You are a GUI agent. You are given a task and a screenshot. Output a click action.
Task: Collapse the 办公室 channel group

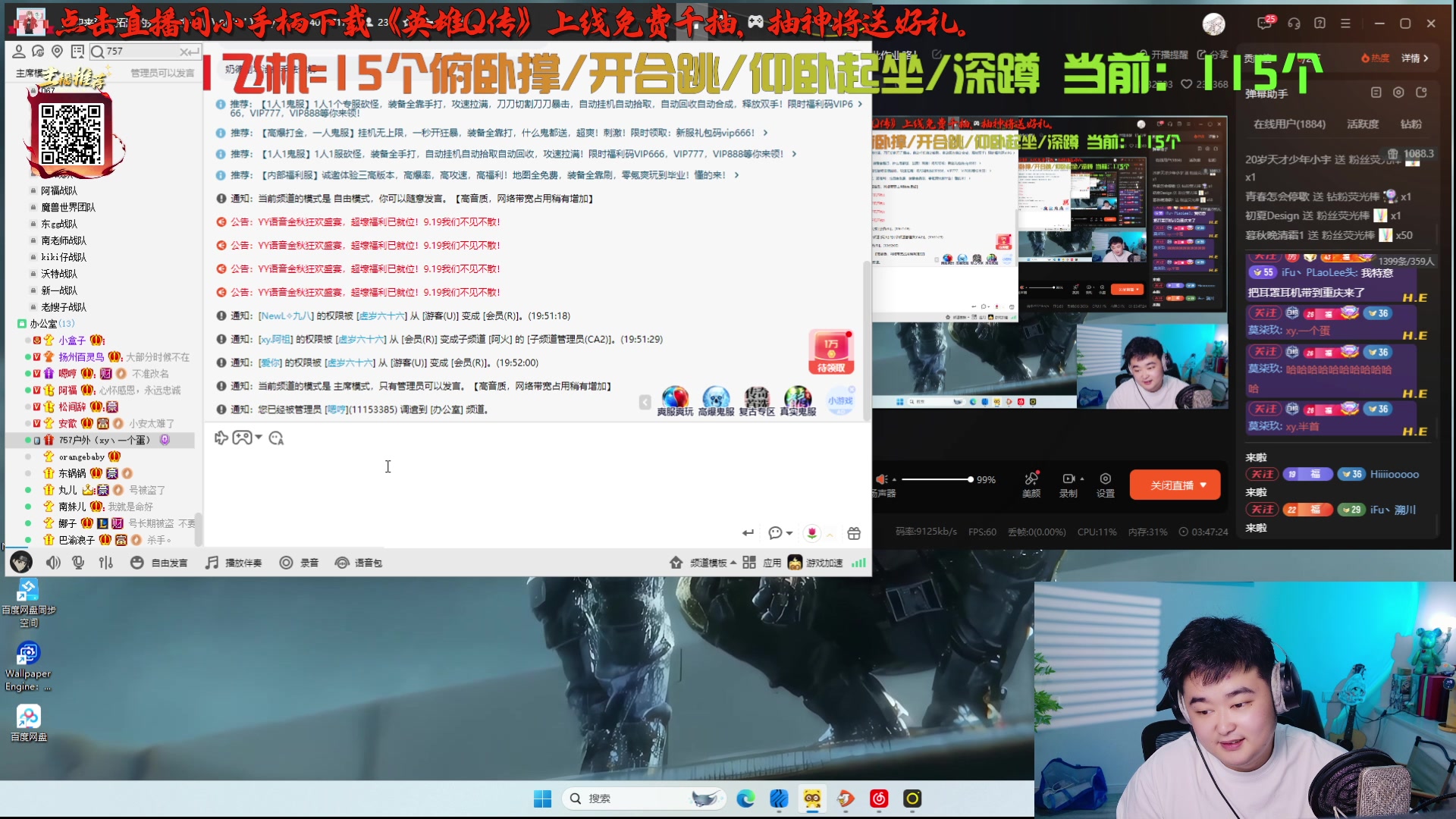pos(22,324)
